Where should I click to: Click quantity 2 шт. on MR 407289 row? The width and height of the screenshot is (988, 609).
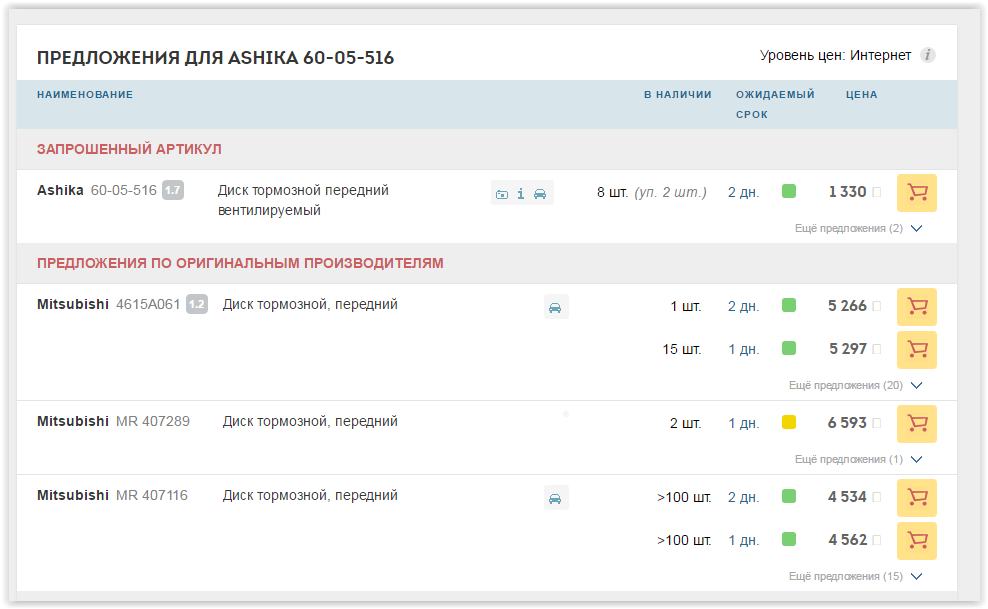pos(686,423)
